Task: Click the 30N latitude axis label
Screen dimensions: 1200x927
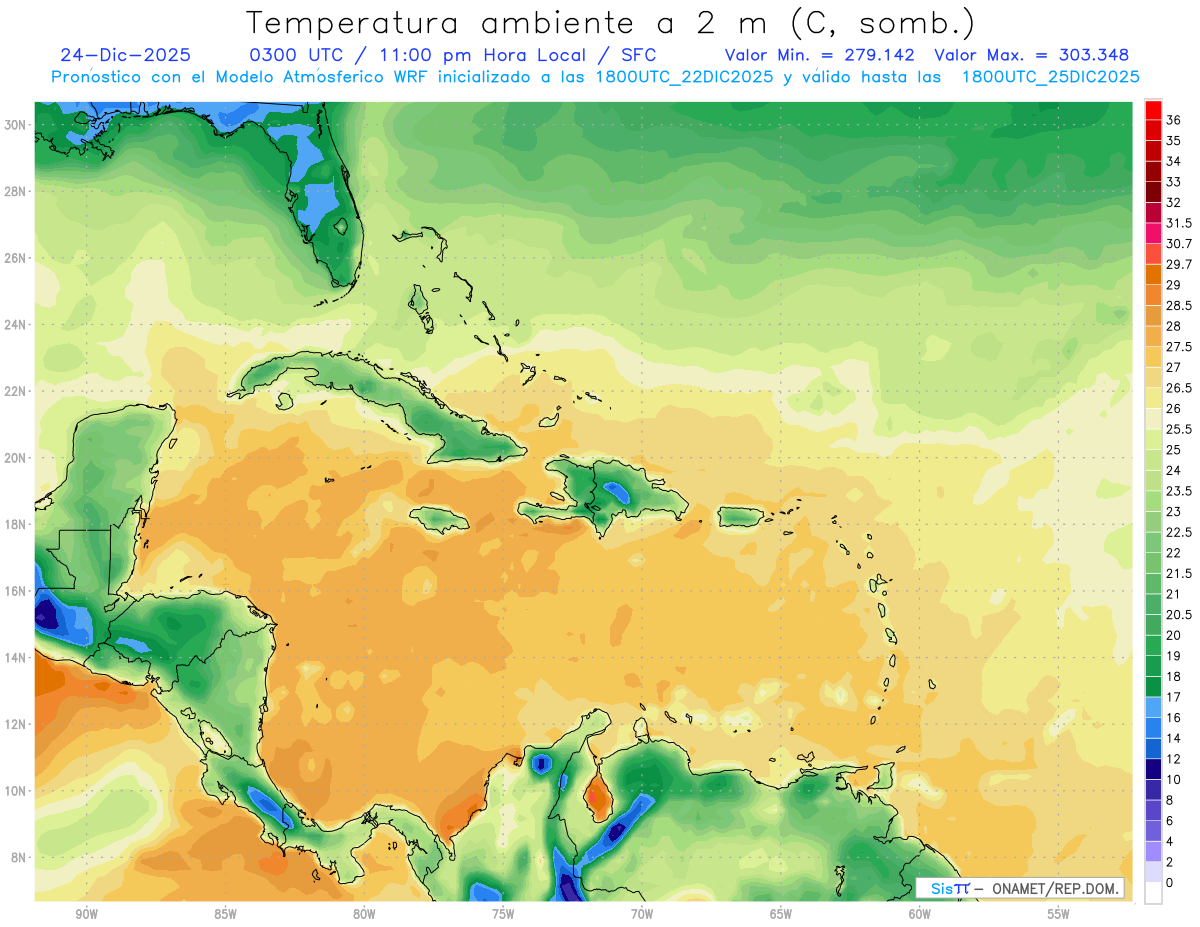Action: [15, 125]
